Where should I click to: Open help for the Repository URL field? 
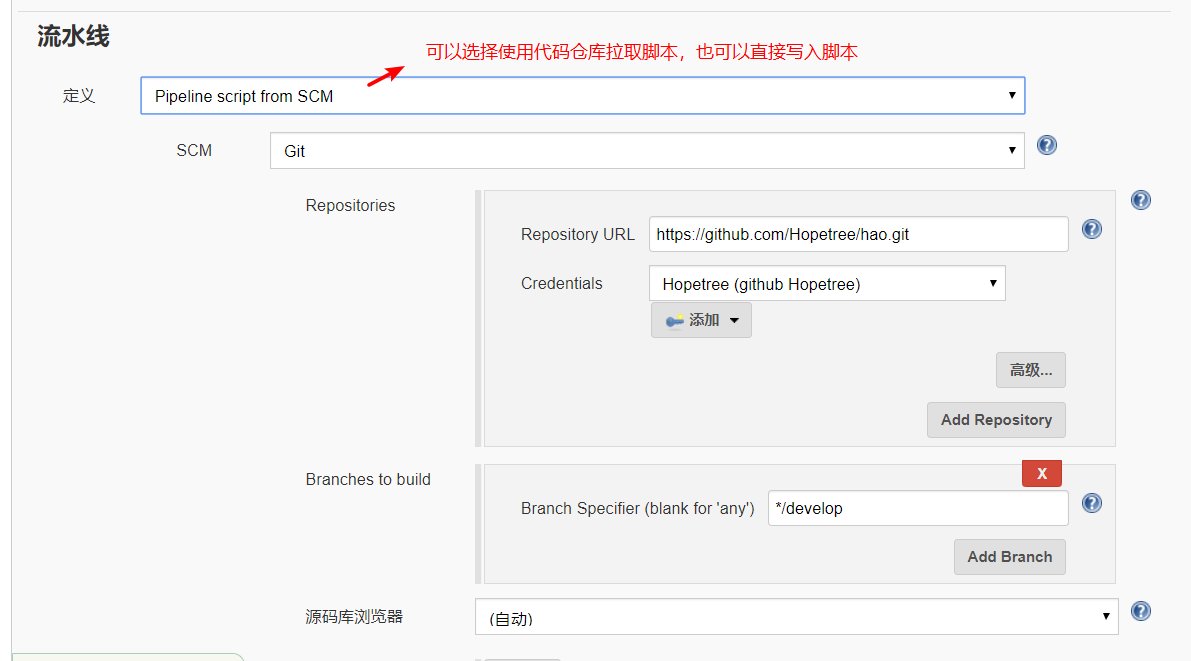pos(1091,229)
